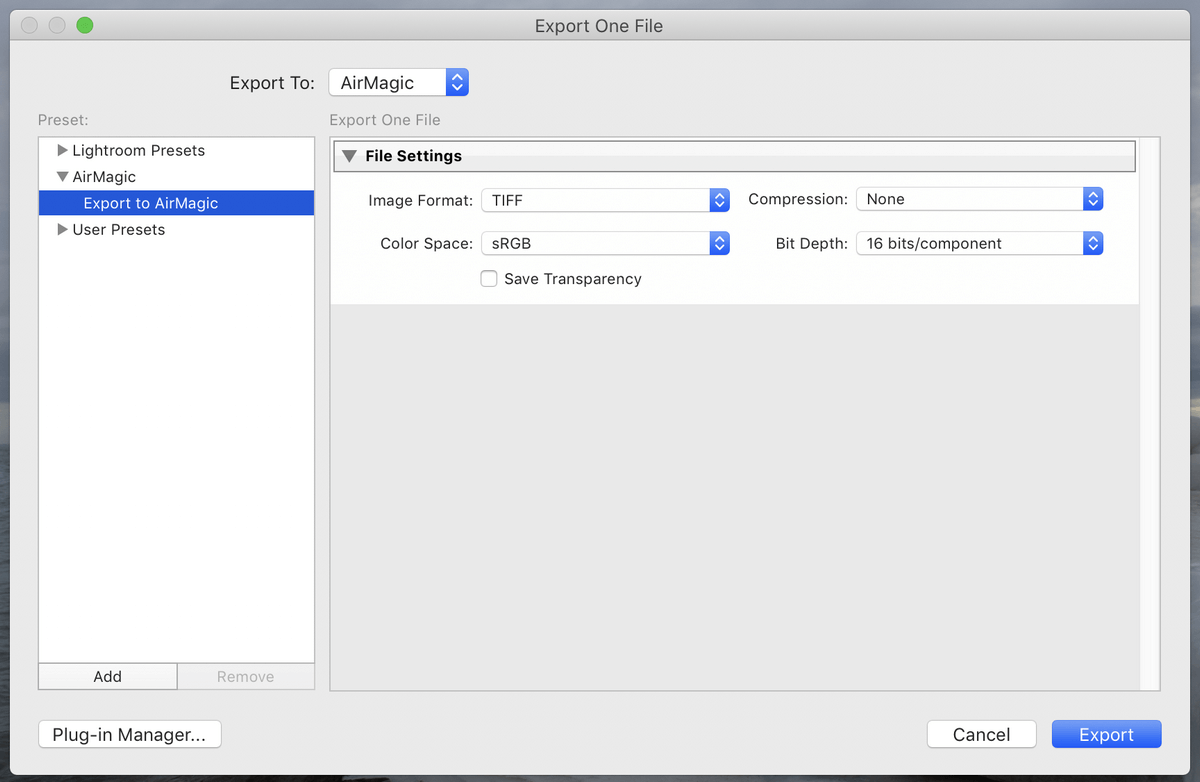Click the File Settings header text
The image size is (1200, 782).
414,156
